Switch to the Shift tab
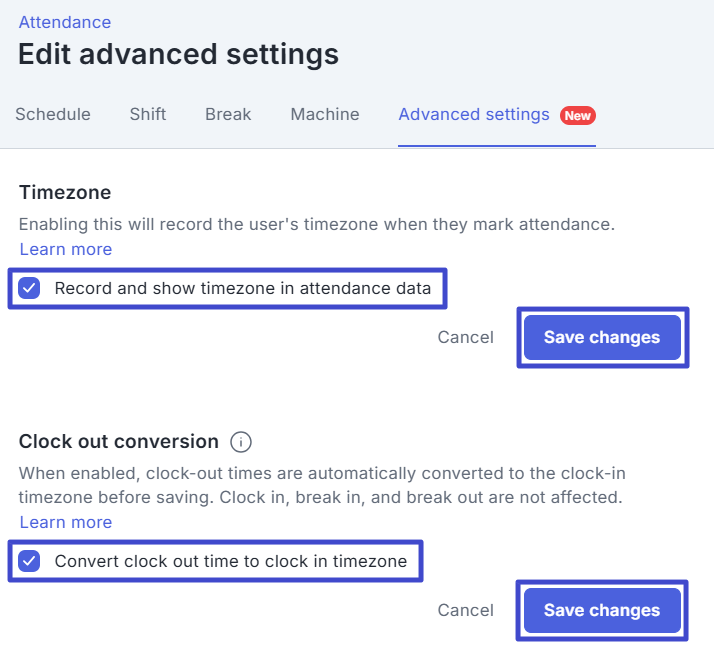This screenshot has height=660, width=714. (x=148, y=114)
